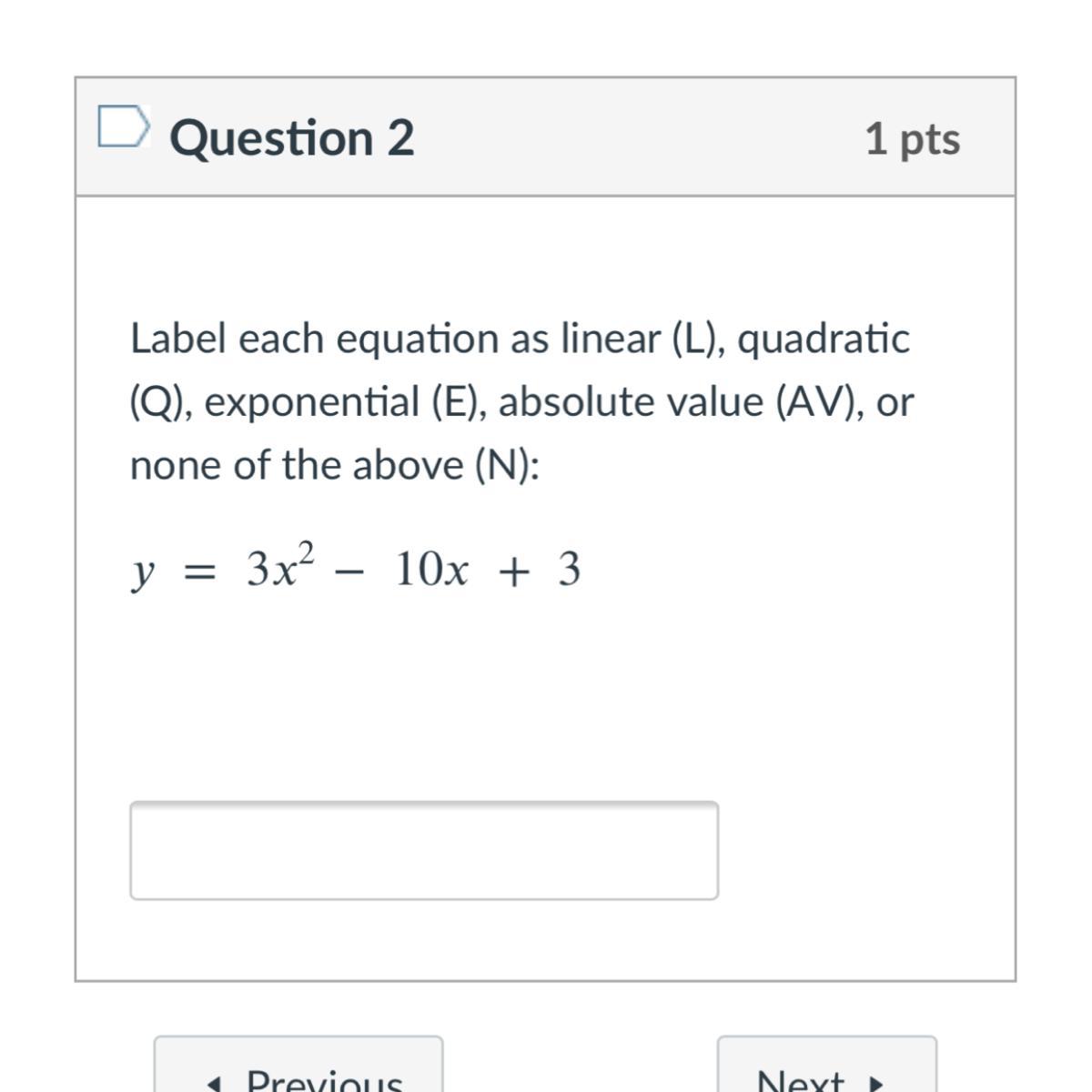
Task: Click the word quadratic in the prompt
Action: tap(823, 339)
